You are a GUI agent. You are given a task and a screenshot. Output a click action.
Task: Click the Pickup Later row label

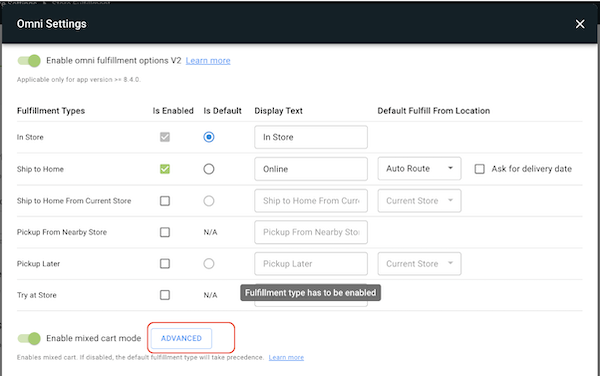[x=38, y=264]
